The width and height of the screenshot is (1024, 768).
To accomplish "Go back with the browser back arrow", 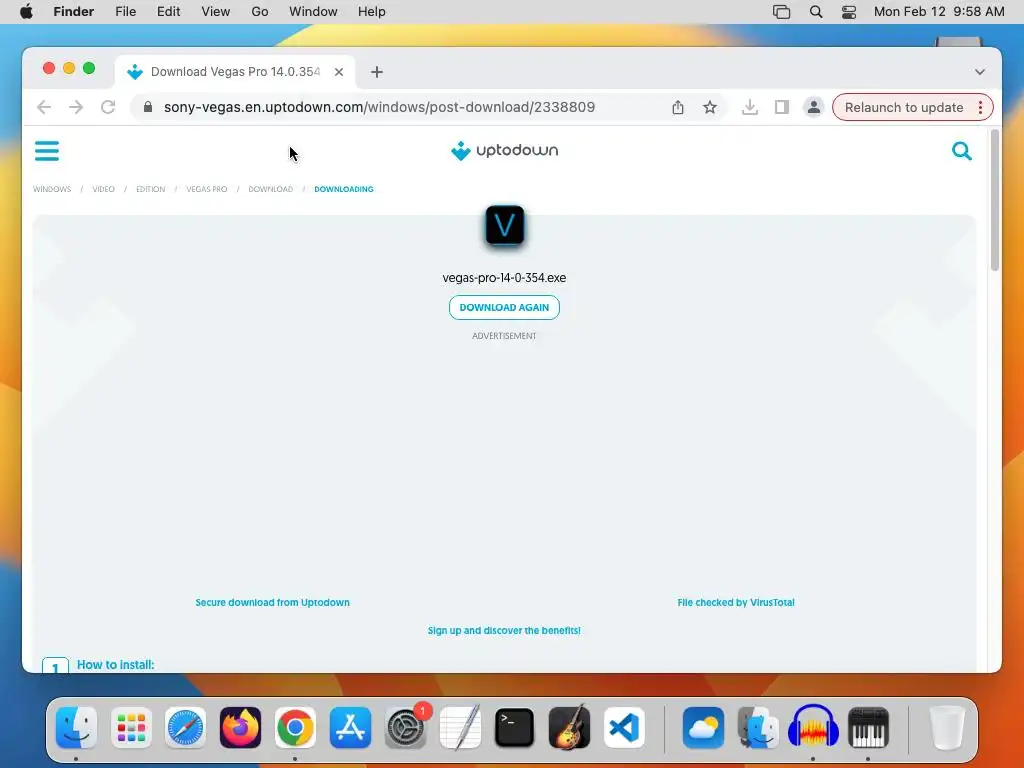I will (x=44, y=107).
